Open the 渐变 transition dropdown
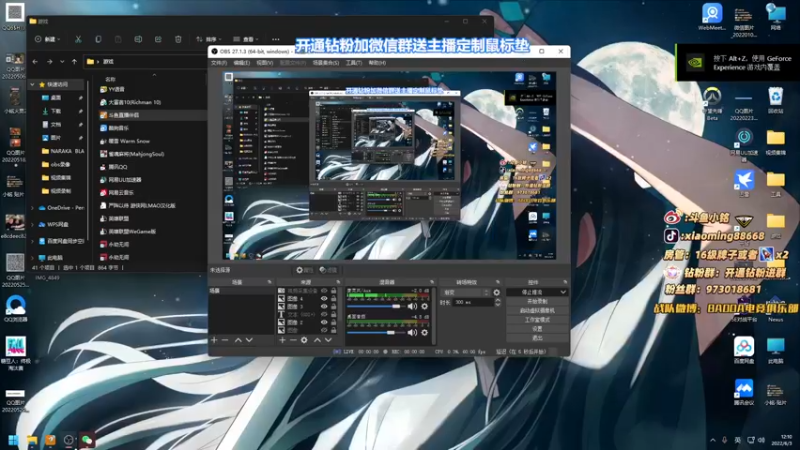The width and height of the screenshot is (800, 450). pyautogui.click(x=465, y=292)
